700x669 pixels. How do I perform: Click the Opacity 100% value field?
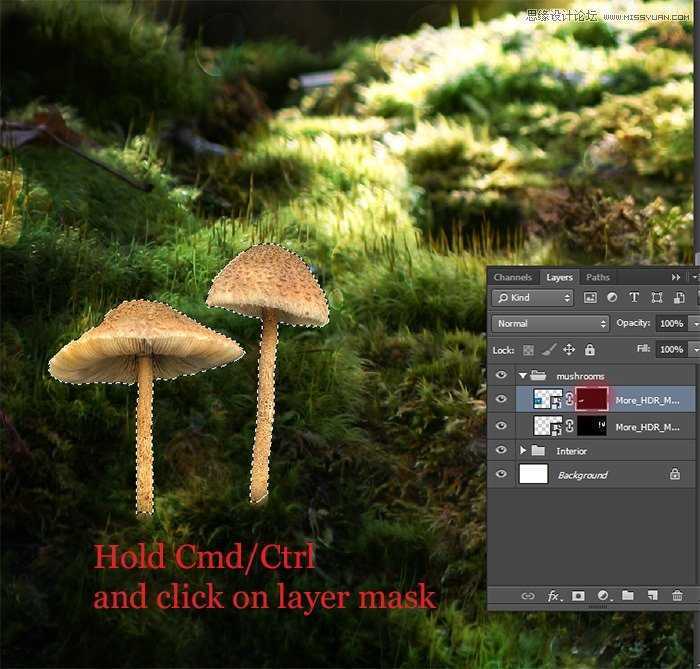click(672, 324)
